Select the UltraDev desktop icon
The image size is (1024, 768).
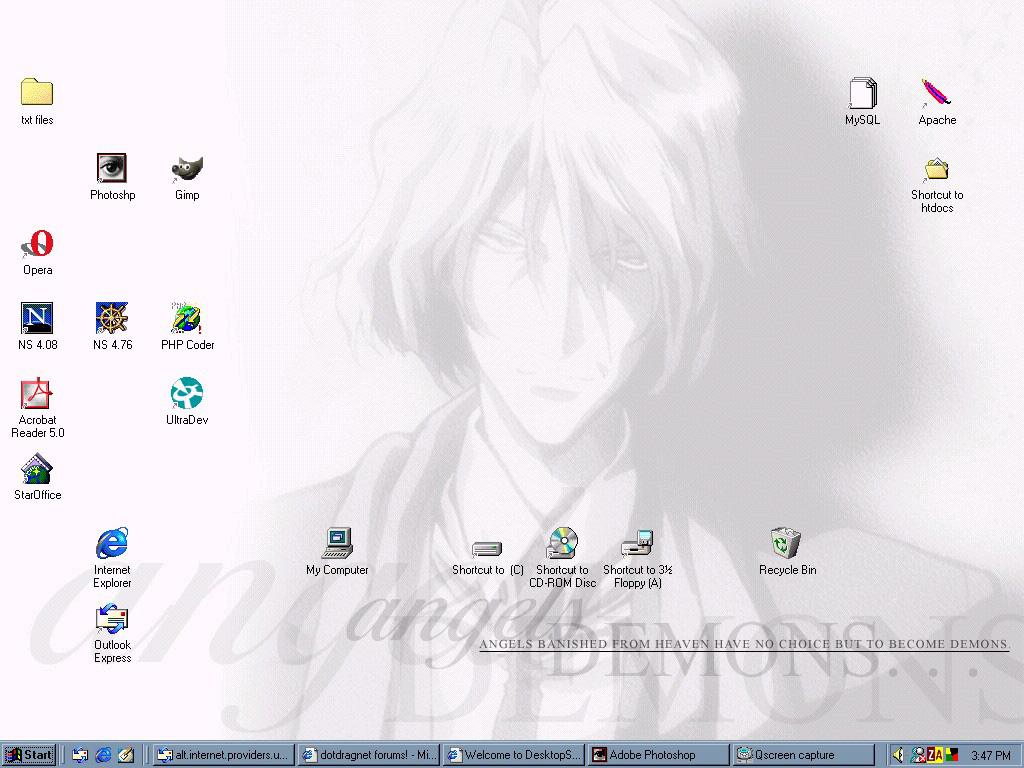click(187, 394)
